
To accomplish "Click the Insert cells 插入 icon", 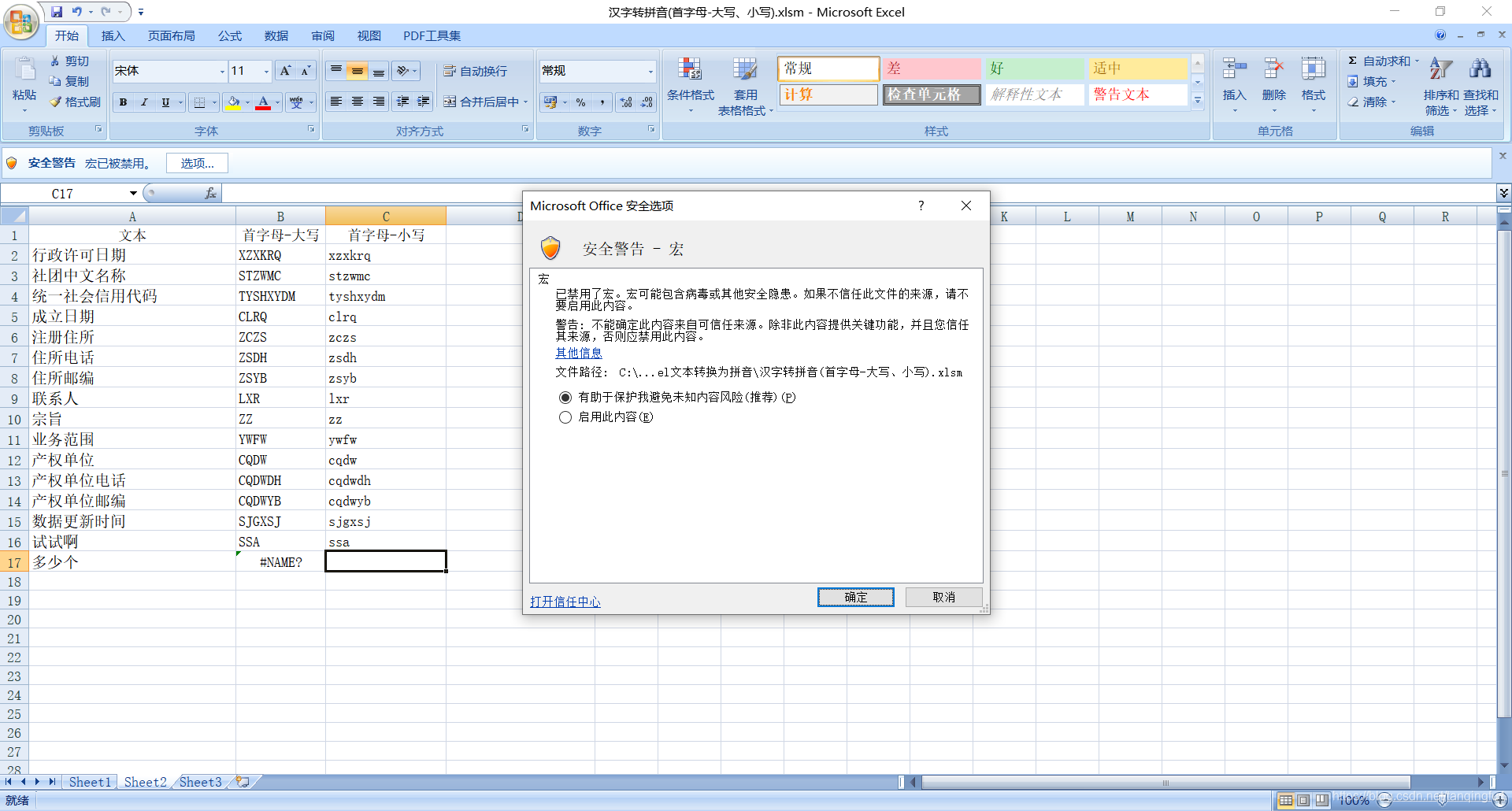I will point(1234,69).
